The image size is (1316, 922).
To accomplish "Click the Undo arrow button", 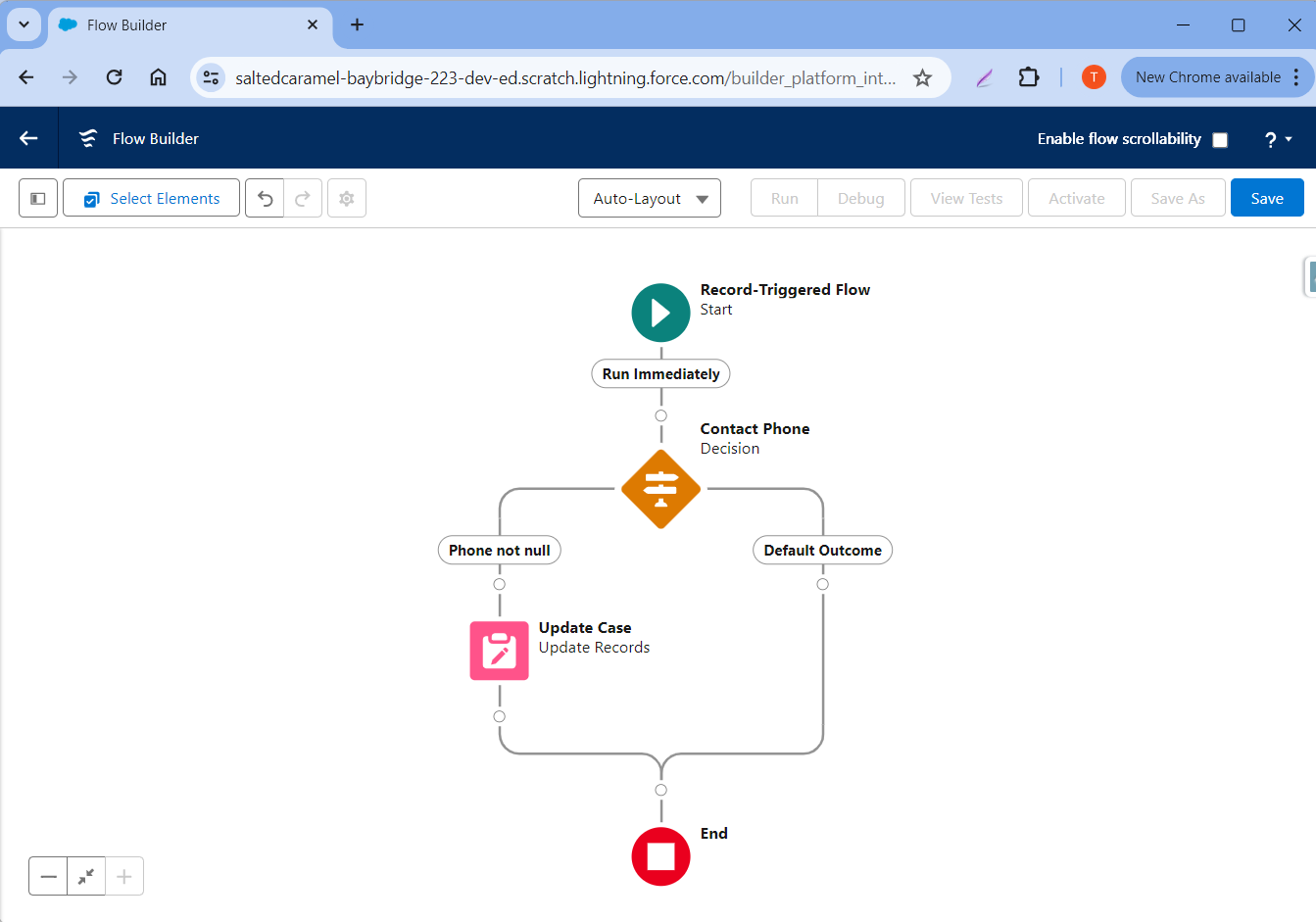I will click(265, 198).
